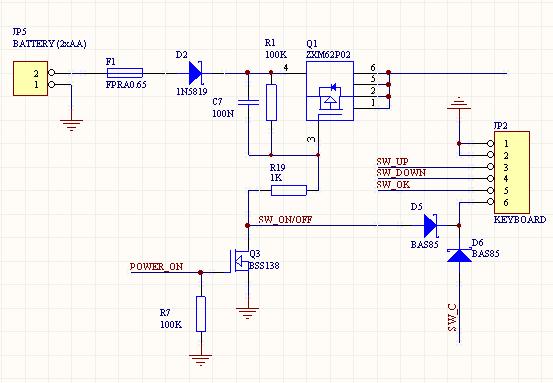Click the POWER_ON net label
Image resolution: width=553 pixels, height=383 pixels.
pyautogui.click(x=156, y=267)
